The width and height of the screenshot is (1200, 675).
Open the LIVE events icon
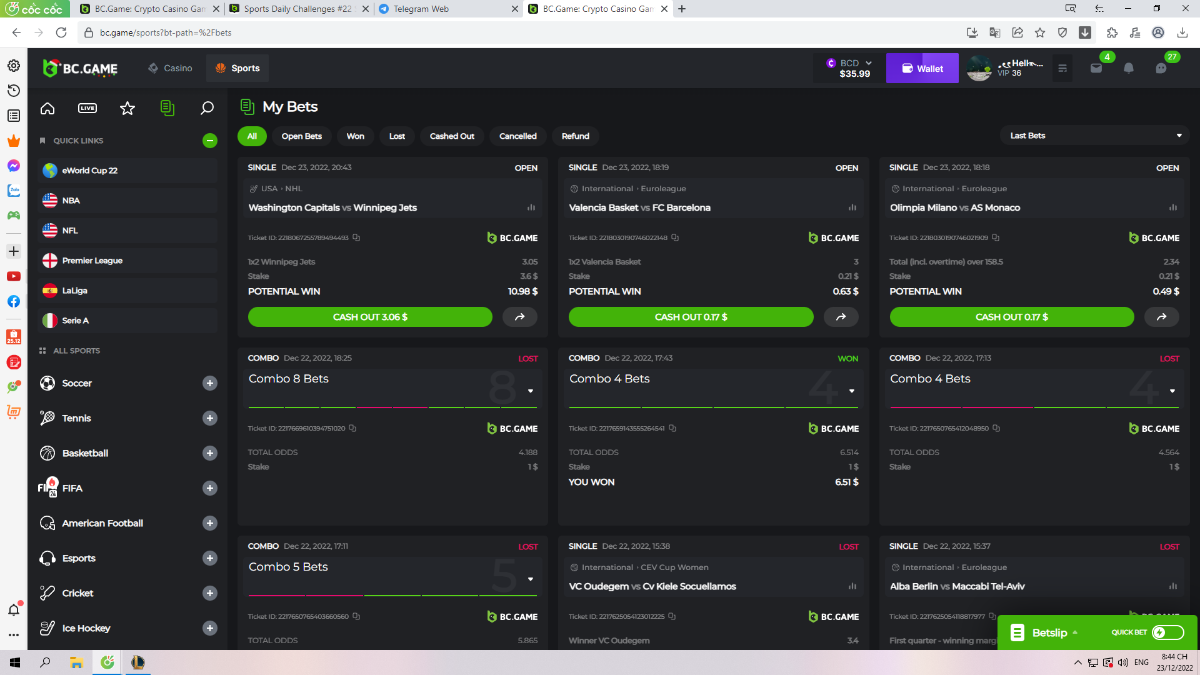pos(87,108)
